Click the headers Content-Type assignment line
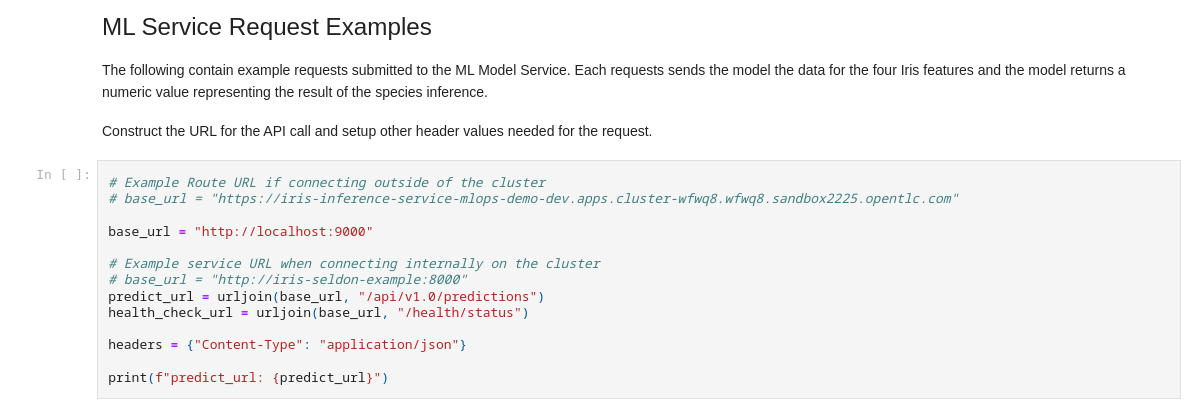Image resolution: width=1200 pixels, height=410 pixels. point(287,344)
